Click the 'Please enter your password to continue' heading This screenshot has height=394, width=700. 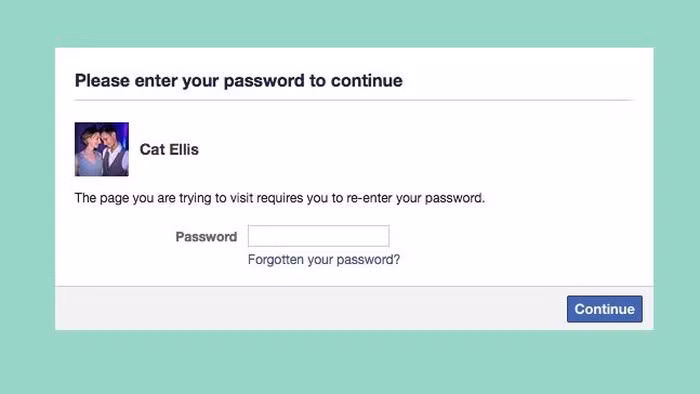click(x=238, y=81)
